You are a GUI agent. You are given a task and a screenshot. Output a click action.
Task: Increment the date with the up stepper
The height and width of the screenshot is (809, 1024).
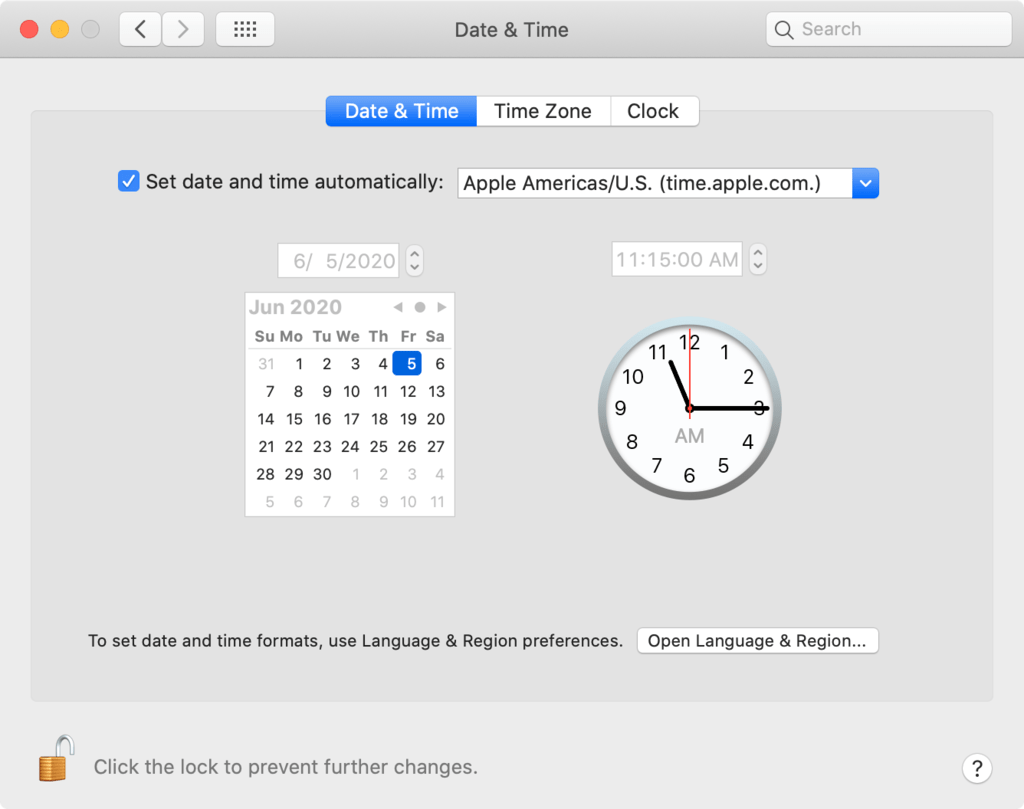(414, 254)
